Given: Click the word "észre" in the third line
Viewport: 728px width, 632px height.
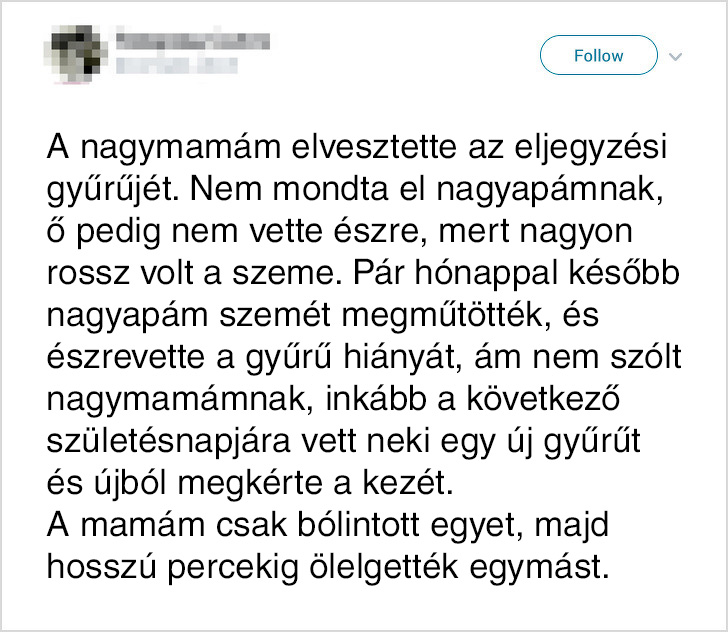Looking at the screenshot, I should point(385,228).
